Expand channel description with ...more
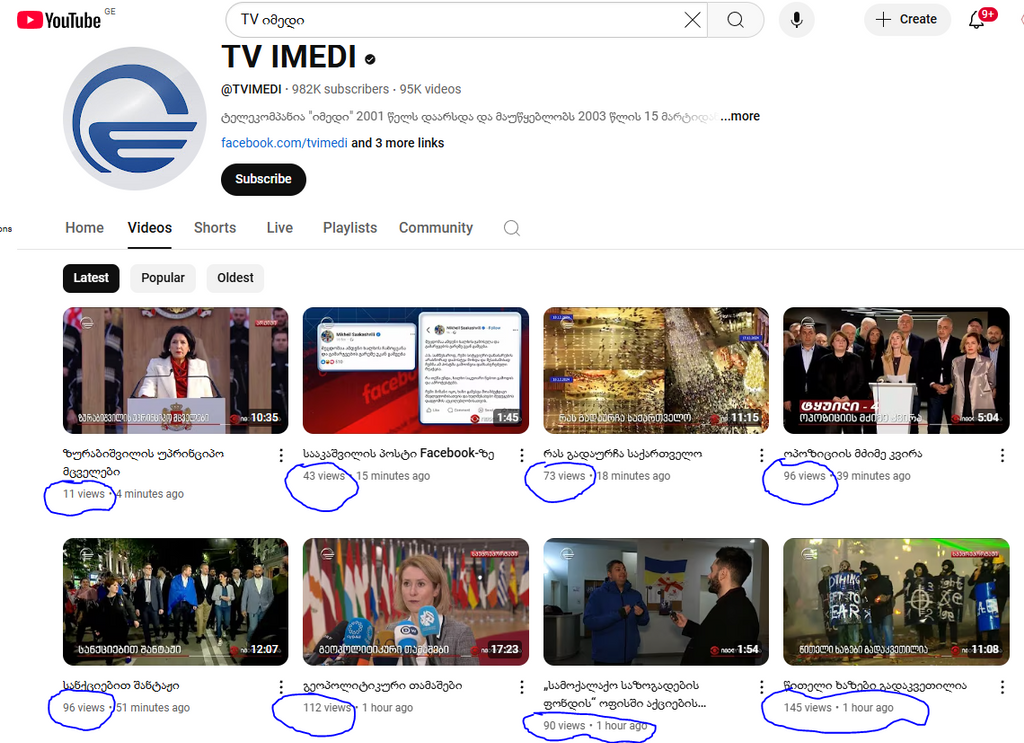This screenshot has width=1024, height=743. coord(740,117)
